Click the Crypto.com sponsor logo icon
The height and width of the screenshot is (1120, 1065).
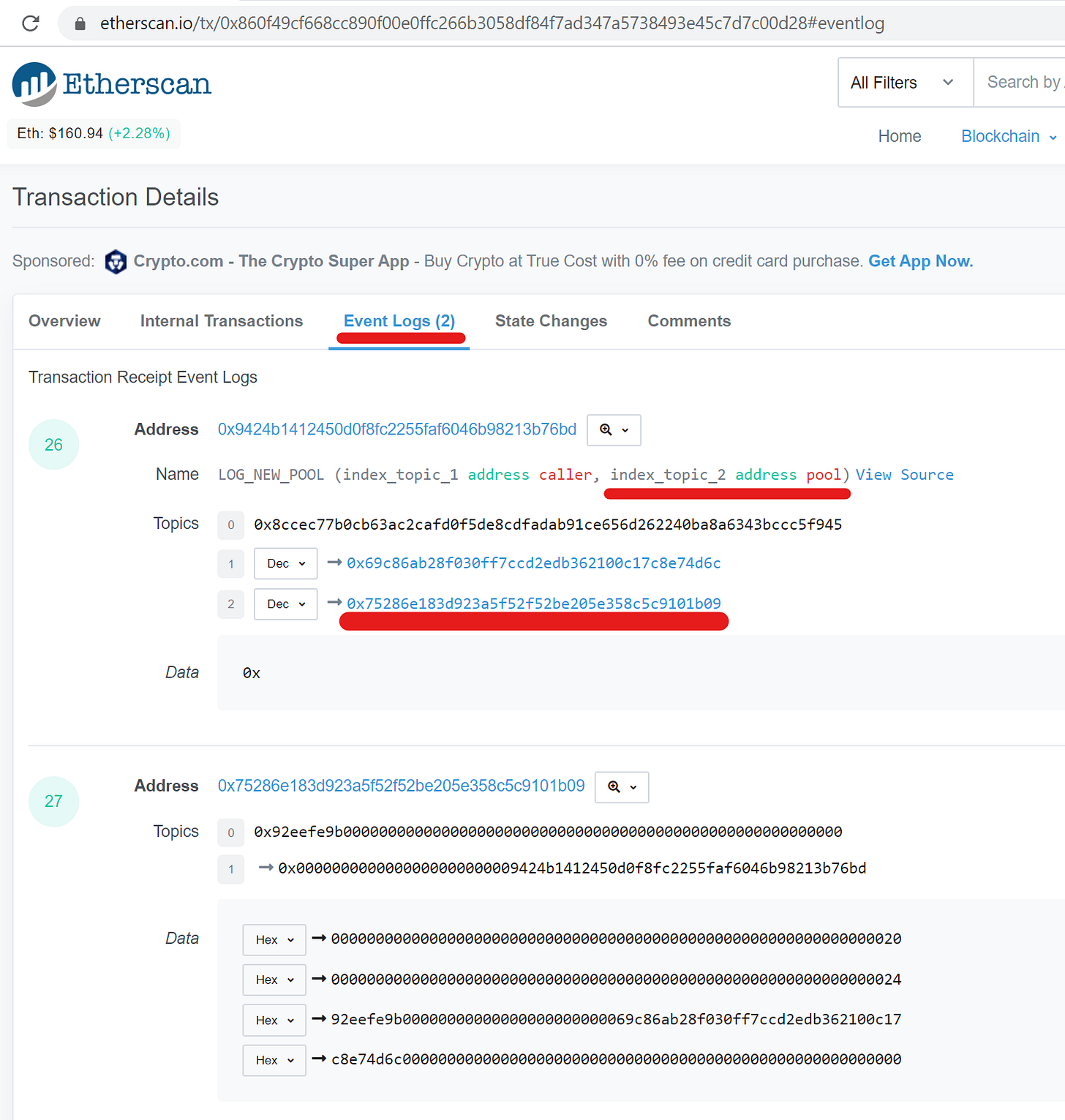[x=116, y=261]
